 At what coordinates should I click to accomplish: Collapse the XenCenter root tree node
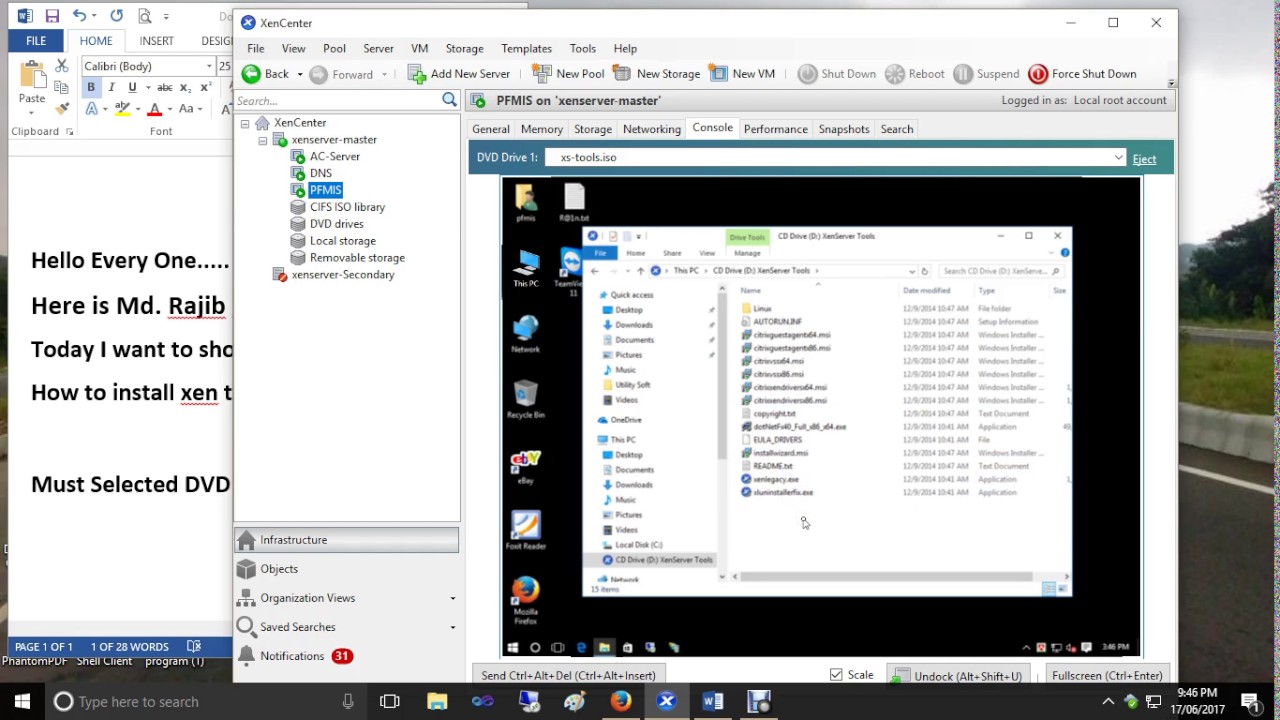(x=245, y=123)
